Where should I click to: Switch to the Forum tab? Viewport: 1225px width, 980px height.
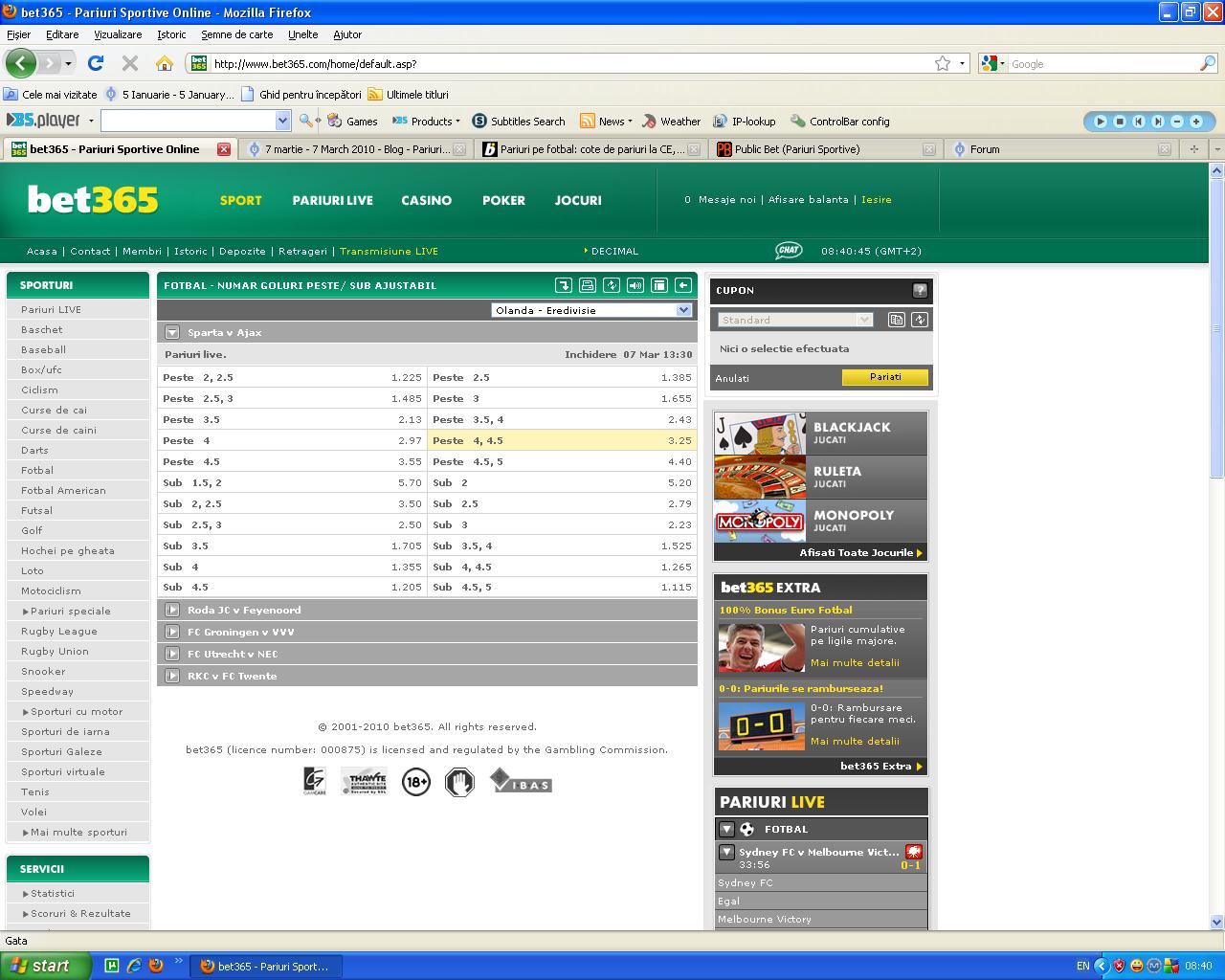pos(1061,149)
